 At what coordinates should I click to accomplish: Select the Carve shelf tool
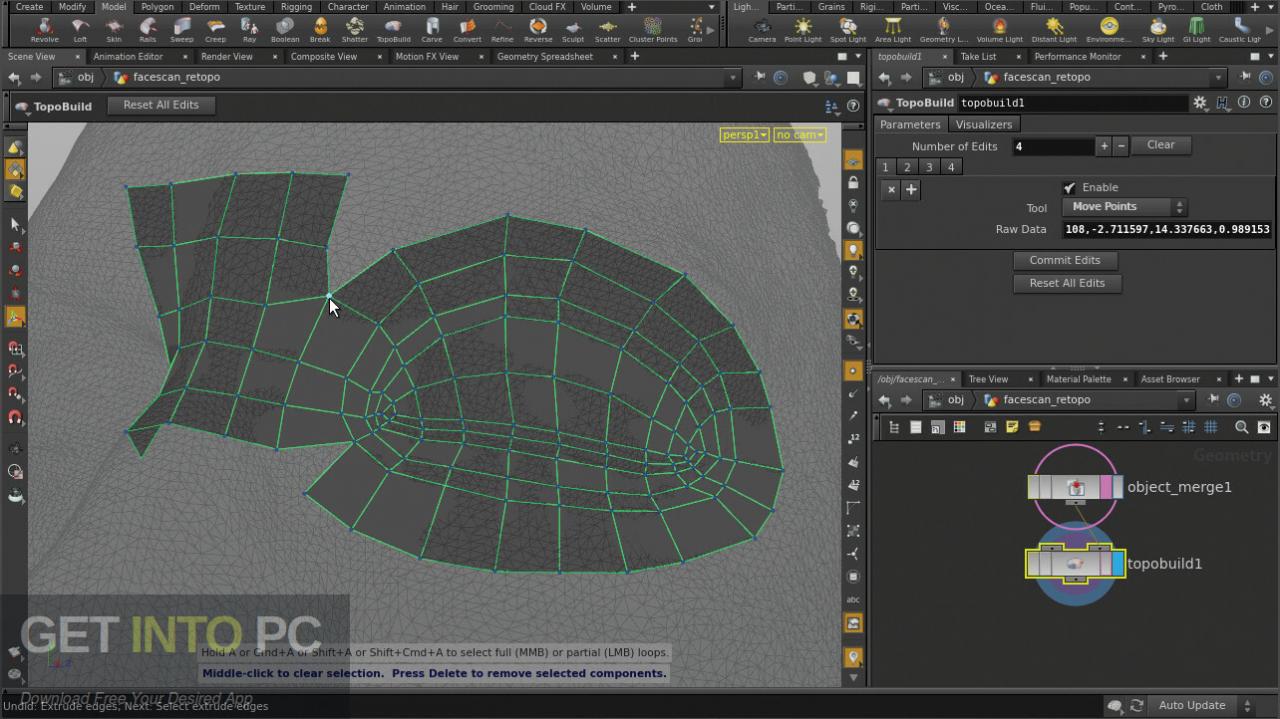coord(431,30)
